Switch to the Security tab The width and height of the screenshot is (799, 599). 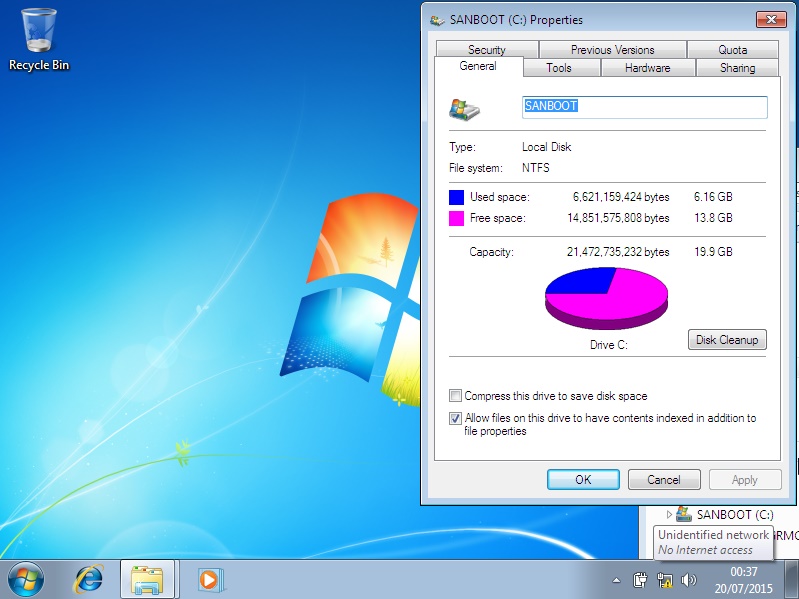pos(487,49)
